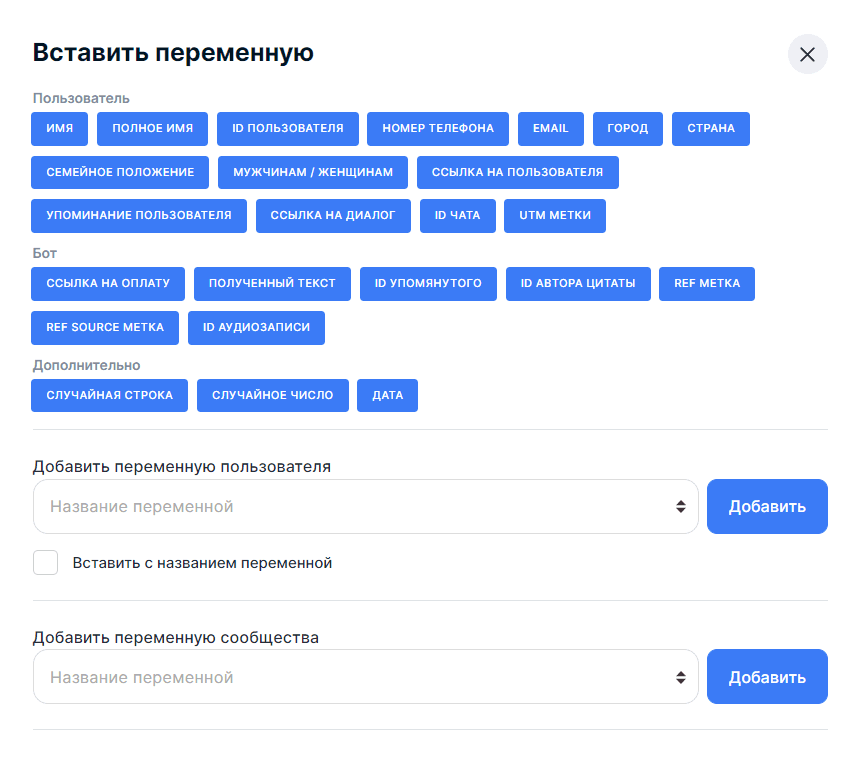
Task: Insert the НОМЕР ТЕЛЕФОНА variable
Action: 437,129
